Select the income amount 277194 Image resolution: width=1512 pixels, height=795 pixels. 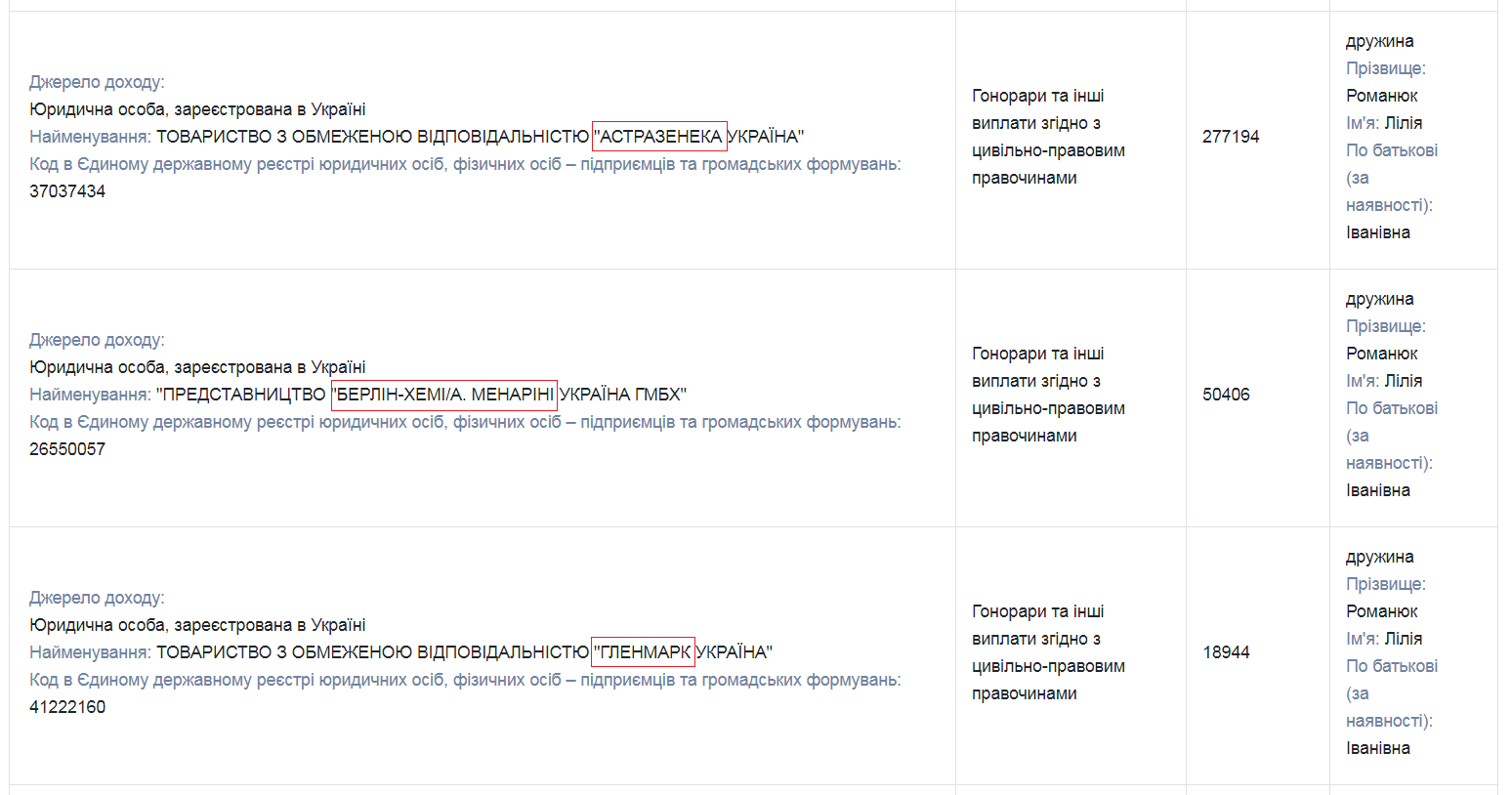[x=1231, y=137]
